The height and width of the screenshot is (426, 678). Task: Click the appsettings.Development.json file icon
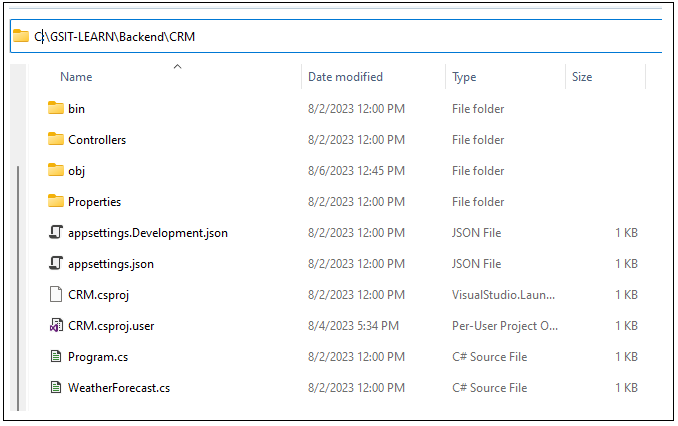tap(55, 233)
